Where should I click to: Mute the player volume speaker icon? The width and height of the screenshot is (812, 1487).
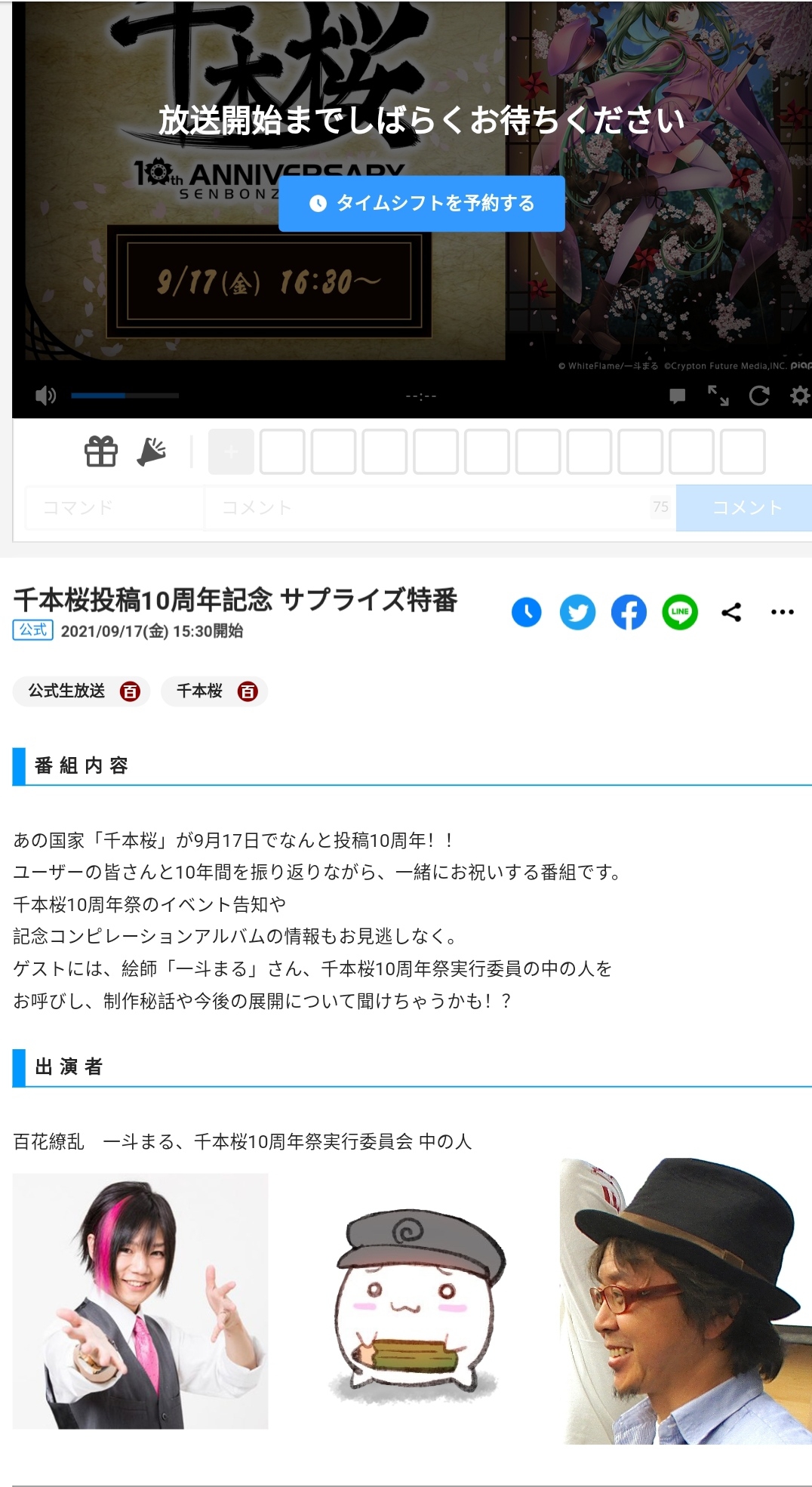45,396
